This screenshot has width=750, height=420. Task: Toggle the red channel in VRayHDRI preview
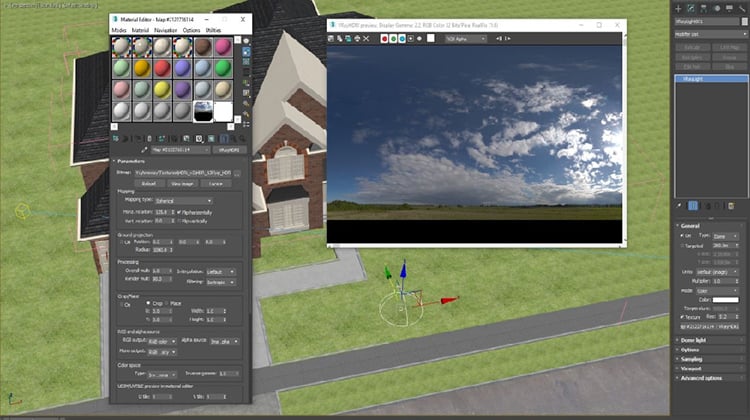(x=384, y=38)
